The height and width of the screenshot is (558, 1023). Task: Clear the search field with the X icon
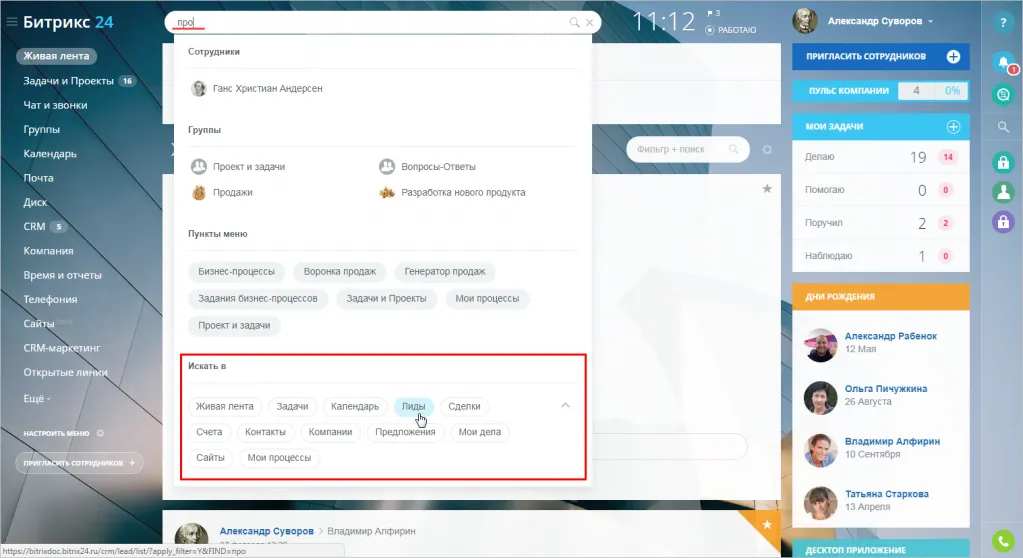pyautogui.click(x=590, y=22)
